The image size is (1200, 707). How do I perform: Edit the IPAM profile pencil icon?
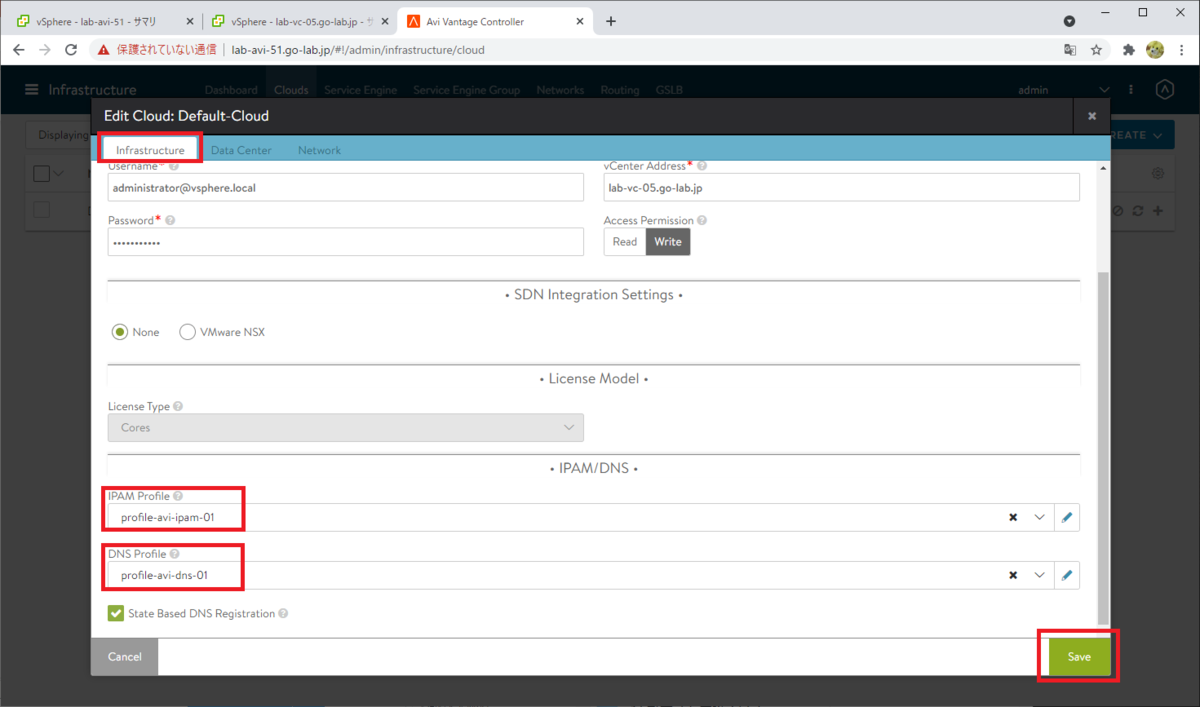tap(1067, 517)
